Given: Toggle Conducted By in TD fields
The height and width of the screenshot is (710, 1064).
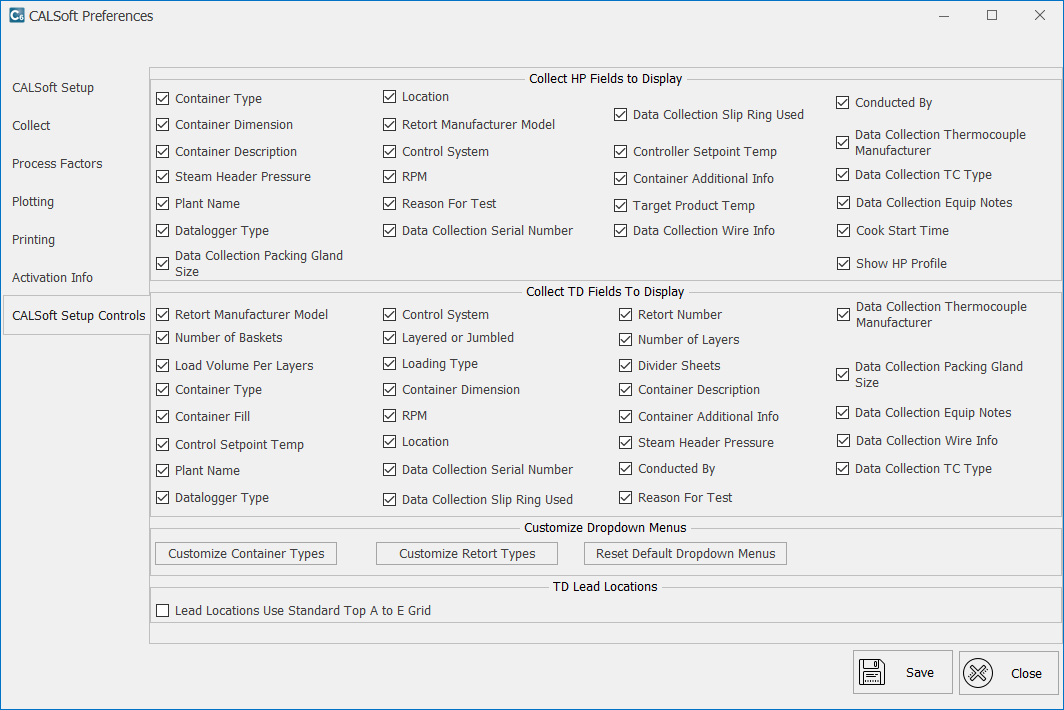Looking at the screenshot, I should 626,468.
